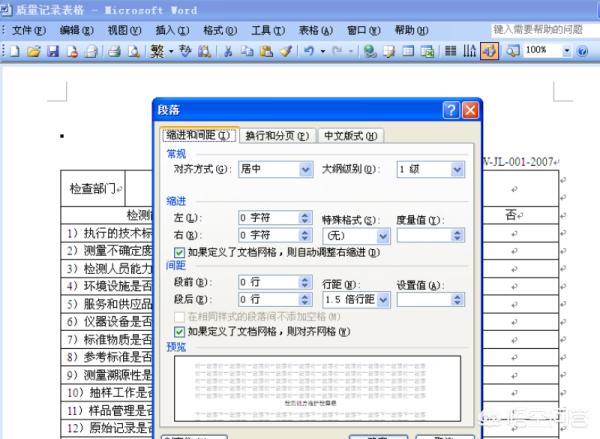Toggle the auto-adjust right indent checkbox
The width and height of the screenshot is (600, 439).
point(179,253)
